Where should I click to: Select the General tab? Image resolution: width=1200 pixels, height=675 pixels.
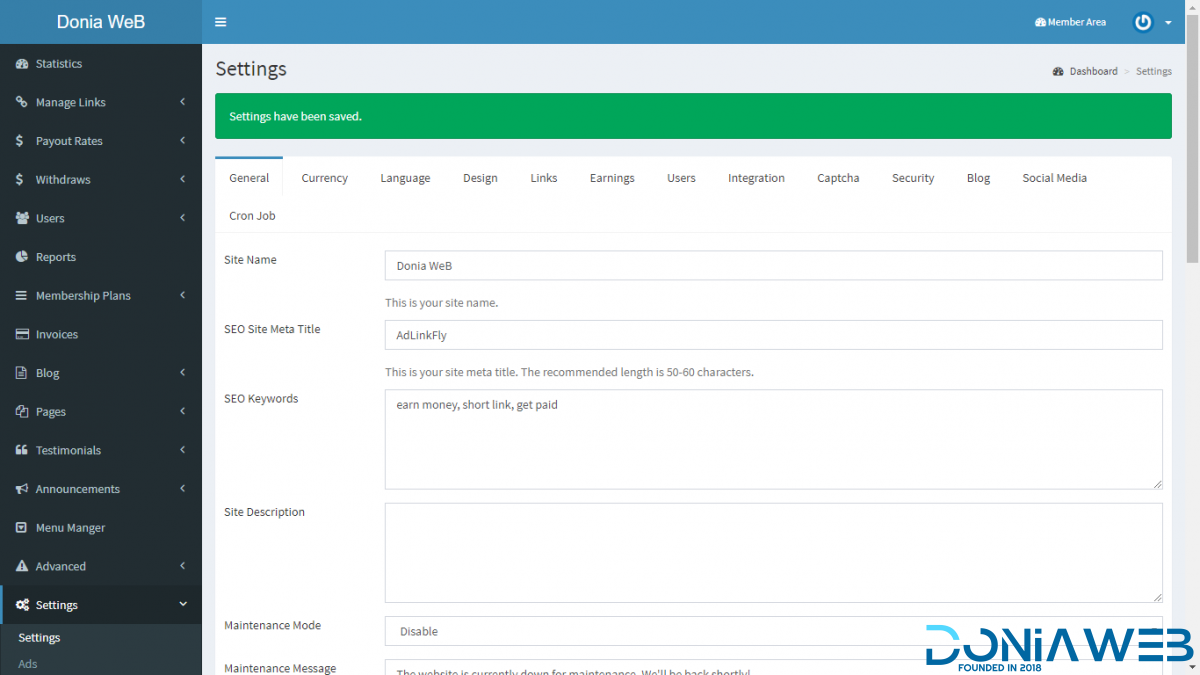(249, 178)
